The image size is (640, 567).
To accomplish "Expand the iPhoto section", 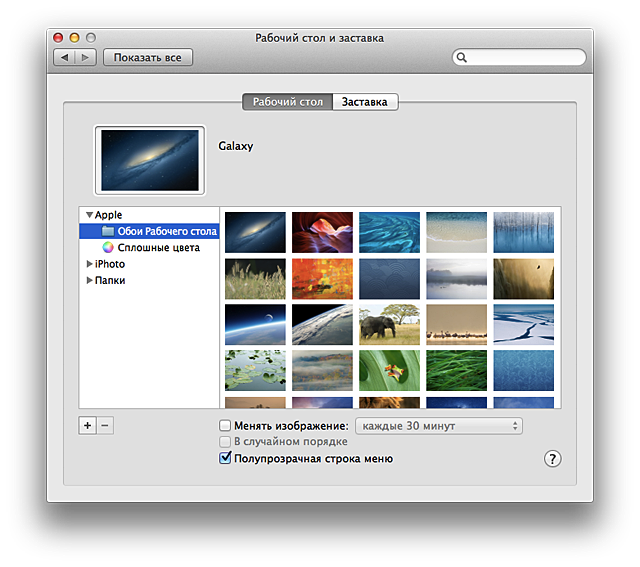I will (x=89, y=264).
